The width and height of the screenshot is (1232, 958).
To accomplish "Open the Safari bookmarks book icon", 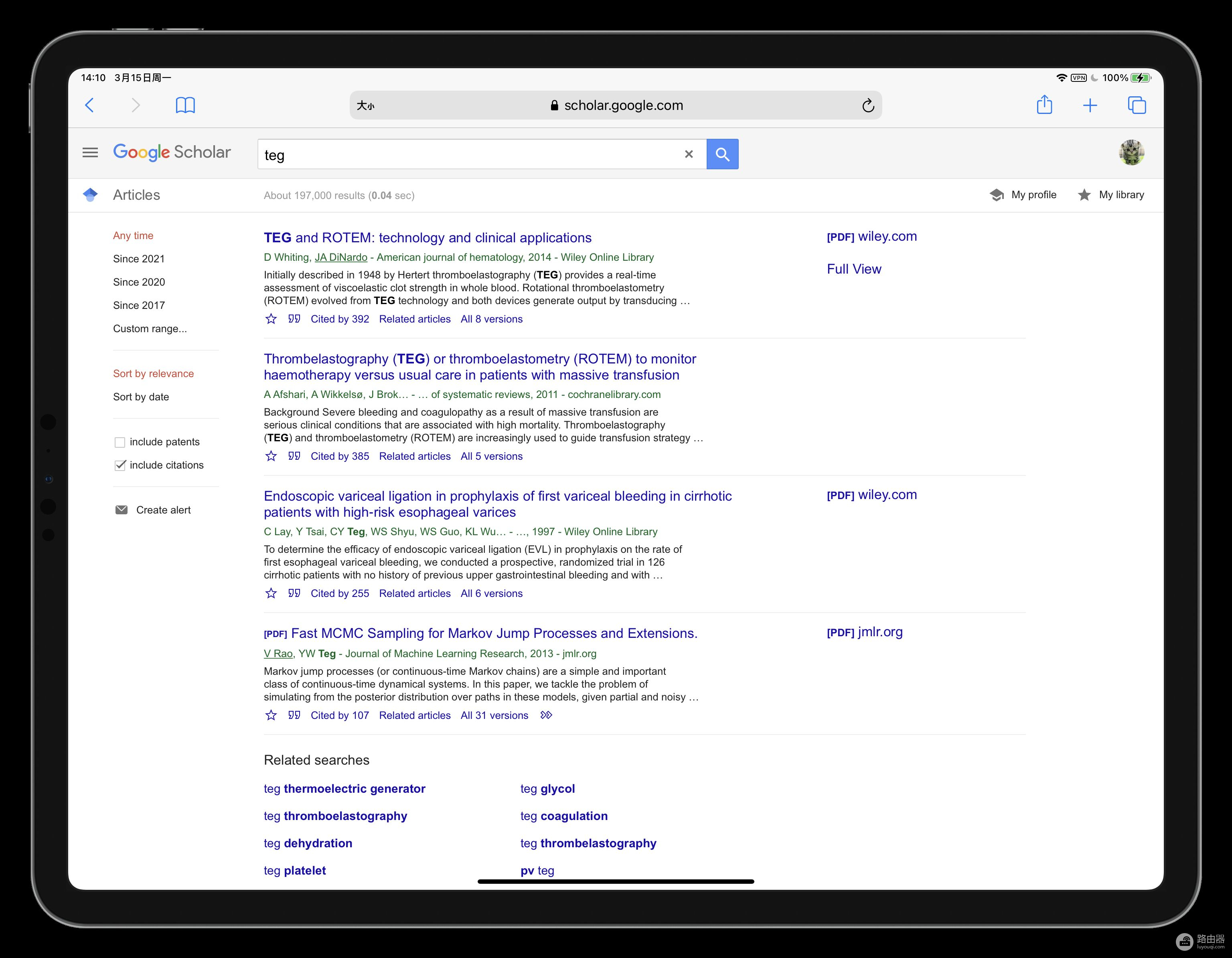I will [x=185, y=105].
